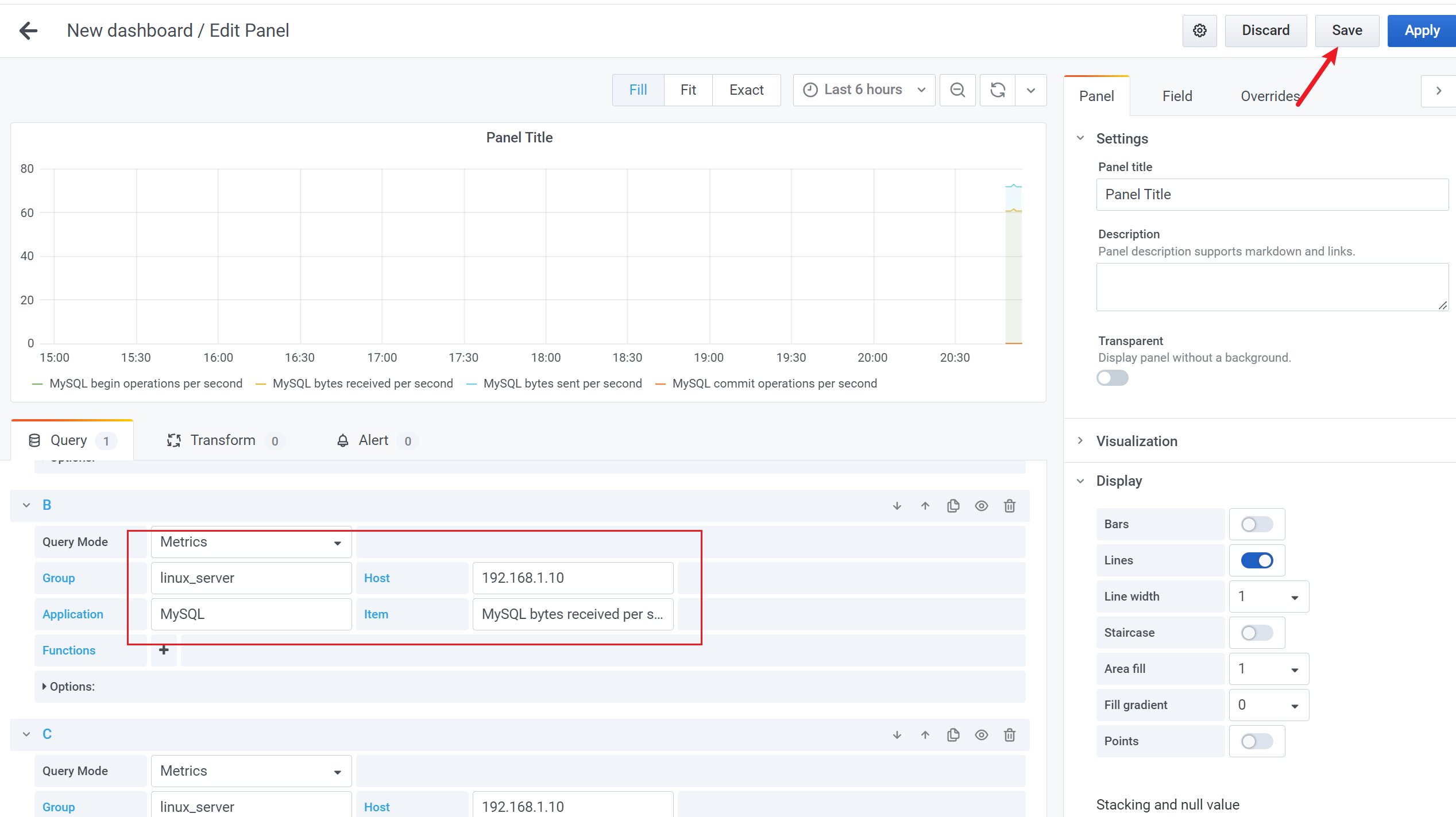Open the Line width dropdown

coord(1269,597)
